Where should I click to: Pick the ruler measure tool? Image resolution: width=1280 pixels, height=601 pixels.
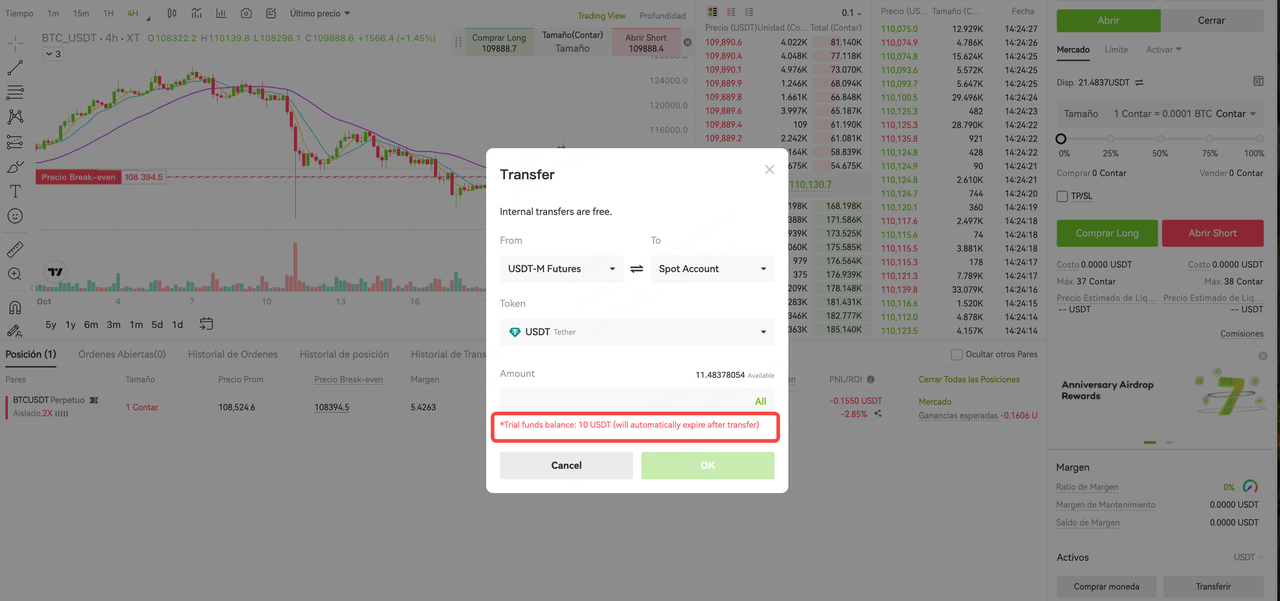[15, 249]
